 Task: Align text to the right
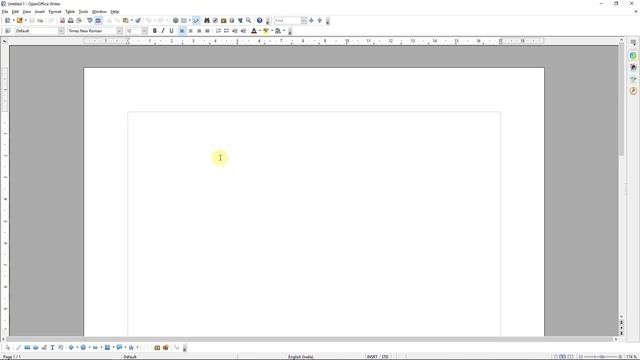click(199, 31)
